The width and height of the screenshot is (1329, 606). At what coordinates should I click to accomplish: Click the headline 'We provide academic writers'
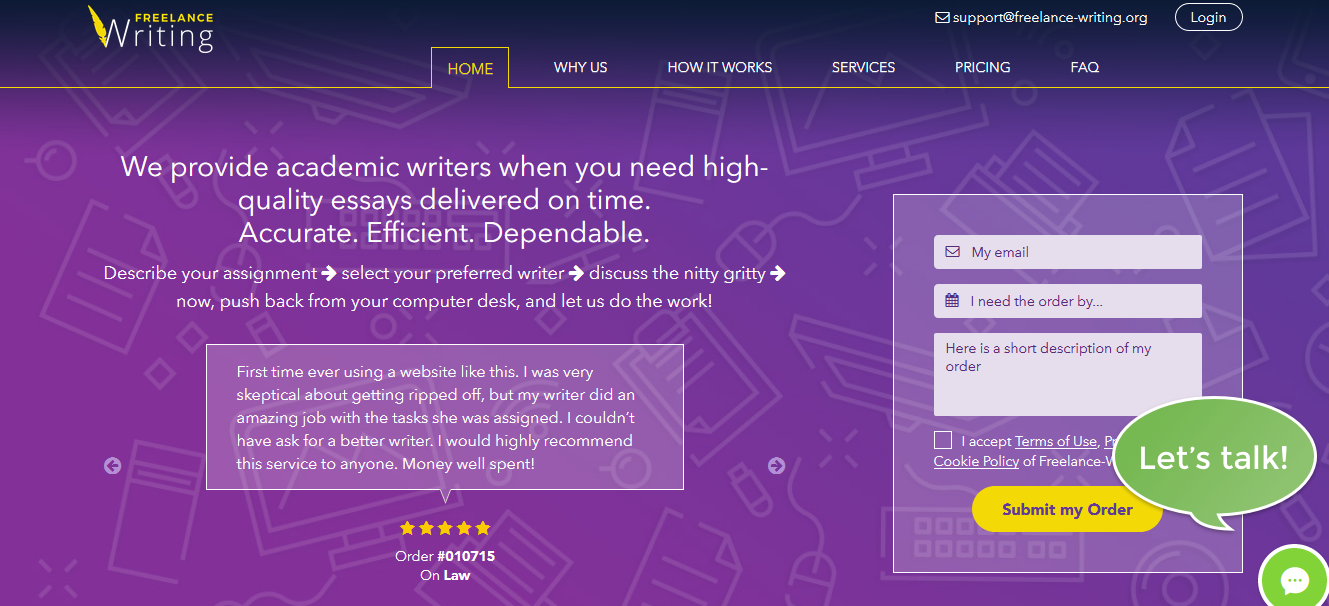[x=445, y=200]
